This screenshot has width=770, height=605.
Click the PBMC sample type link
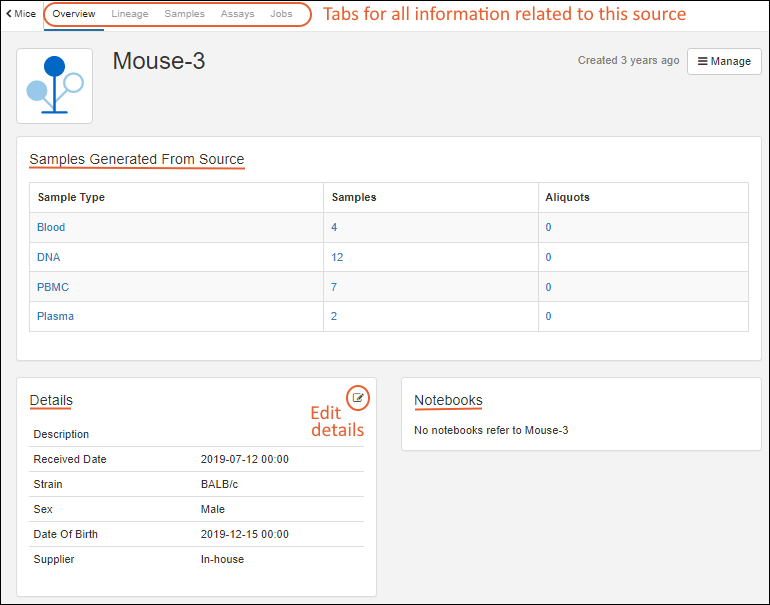pos(53,287)
